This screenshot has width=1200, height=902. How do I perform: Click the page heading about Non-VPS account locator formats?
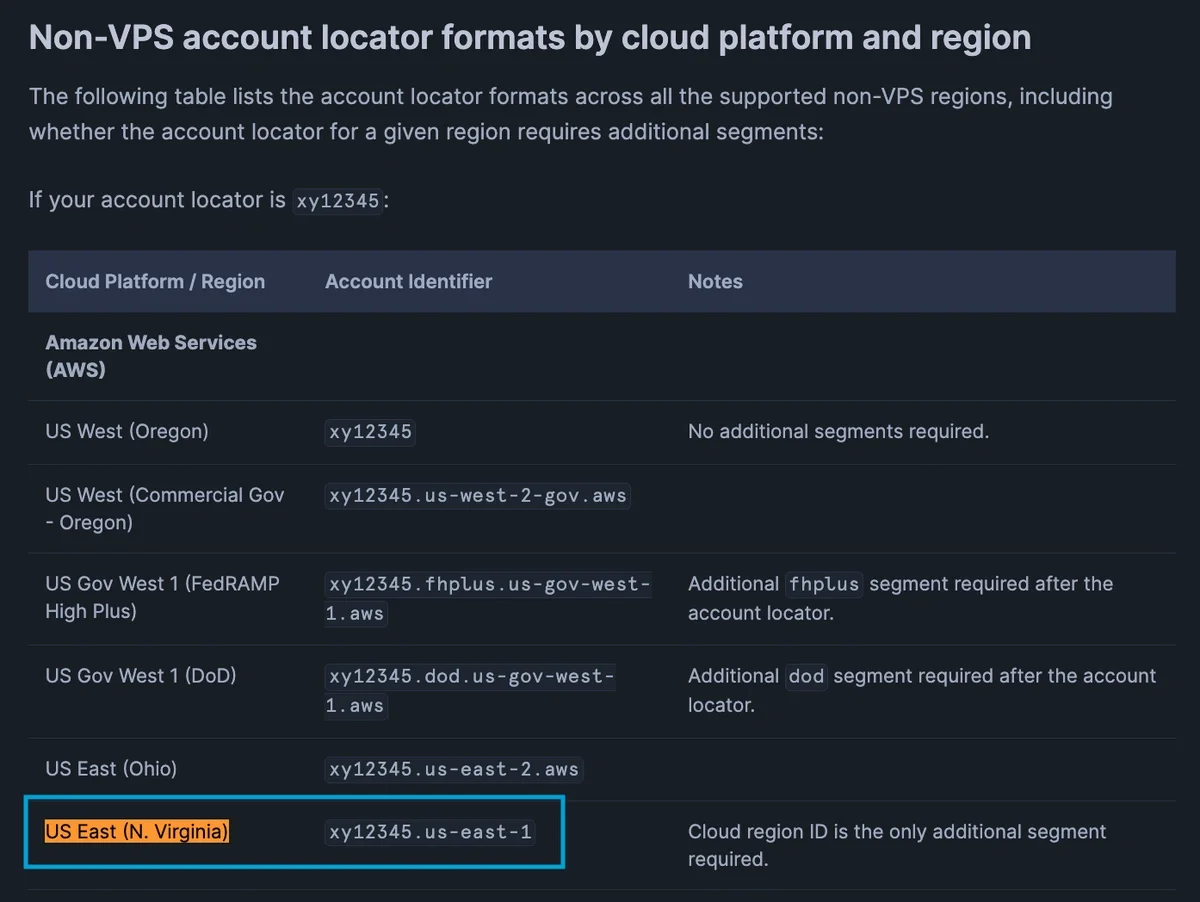(529, 38)
